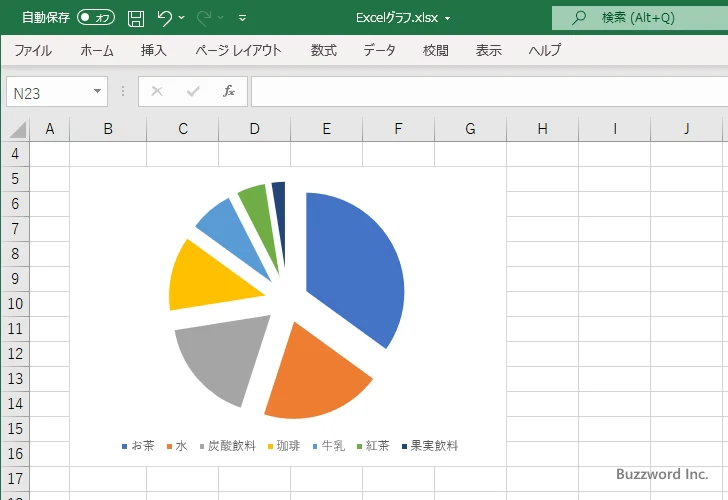Select the large blue お茶 pie slice

click(x=355, y=269)
